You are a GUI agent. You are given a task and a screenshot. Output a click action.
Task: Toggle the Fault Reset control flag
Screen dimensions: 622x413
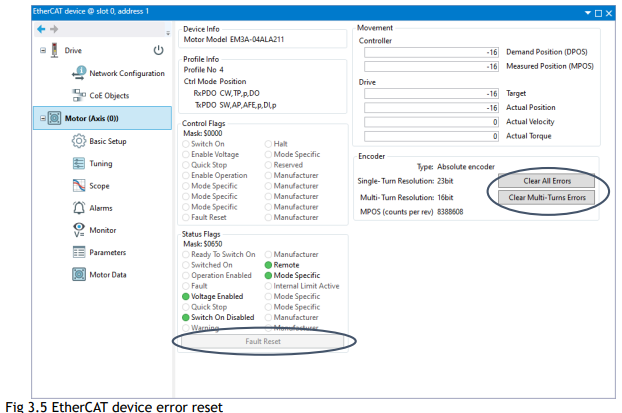pyautogui.click(x=185, y=217)
